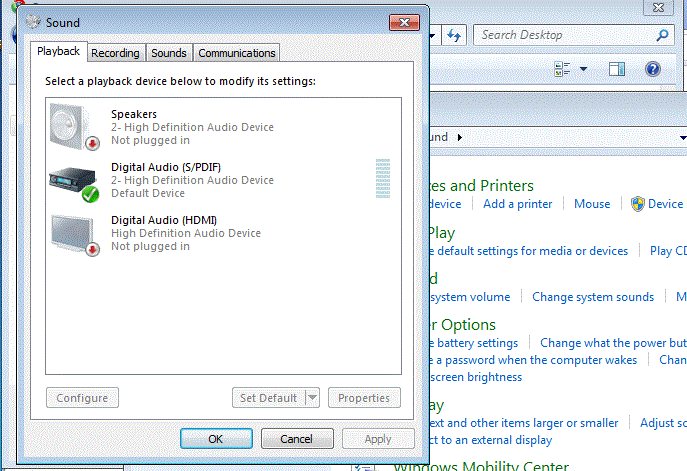Go to the Communications tab

[236, 53]
